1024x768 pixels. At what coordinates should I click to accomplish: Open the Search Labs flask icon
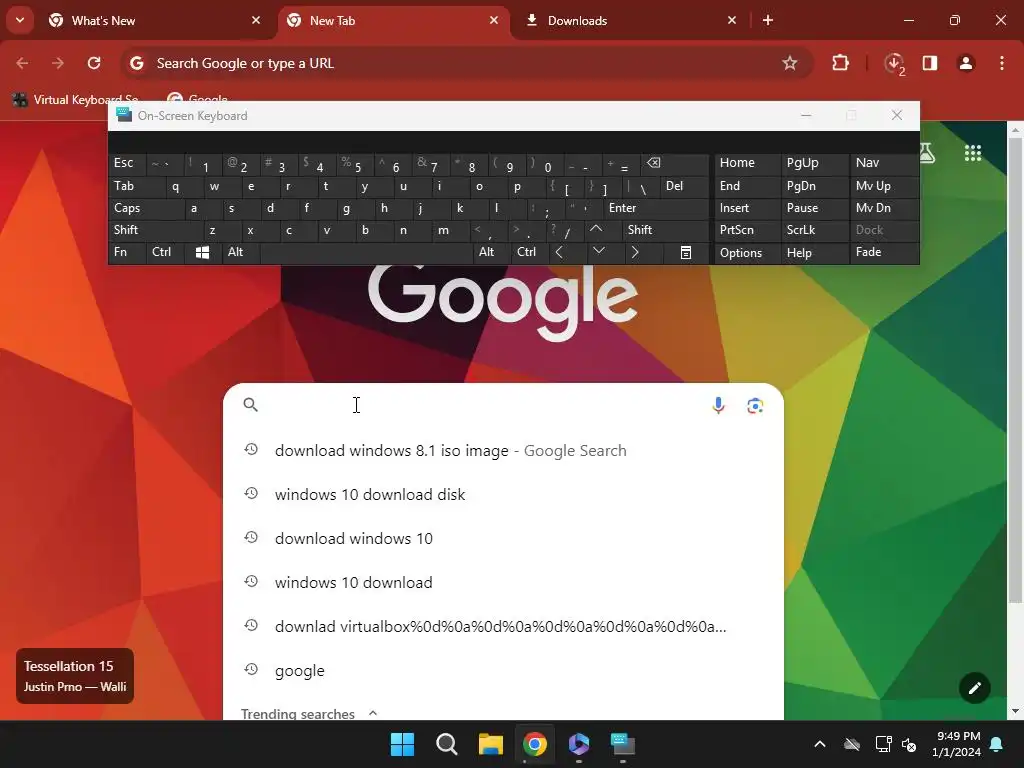[927, 153]
